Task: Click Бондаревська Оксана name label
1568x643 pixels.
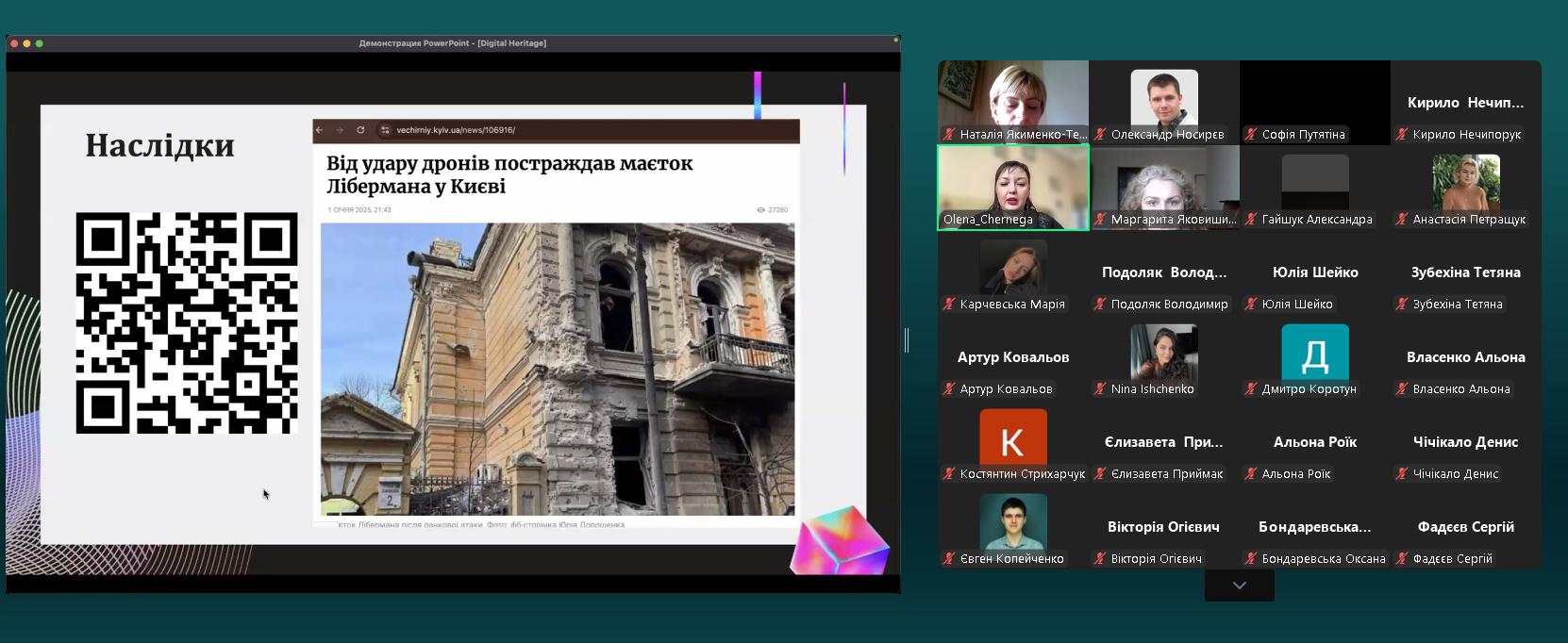Action: (x=1324, y=559)
